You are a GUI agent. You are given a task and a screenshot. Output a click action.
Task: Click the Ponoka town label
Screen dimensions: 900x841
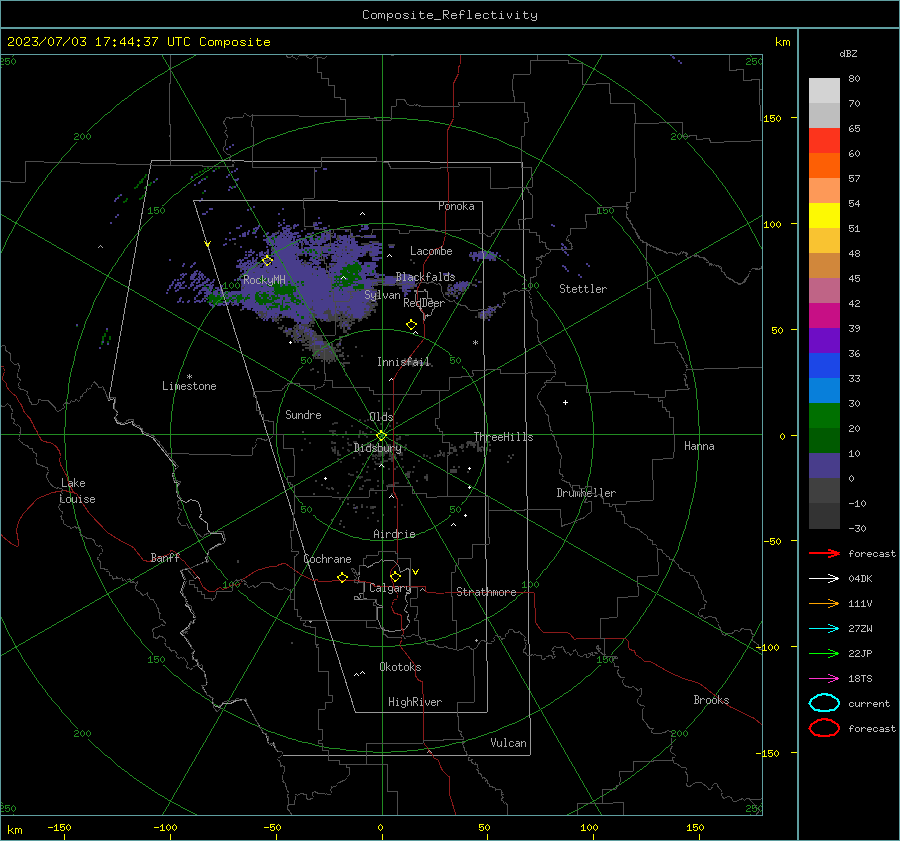pos(456,206)
